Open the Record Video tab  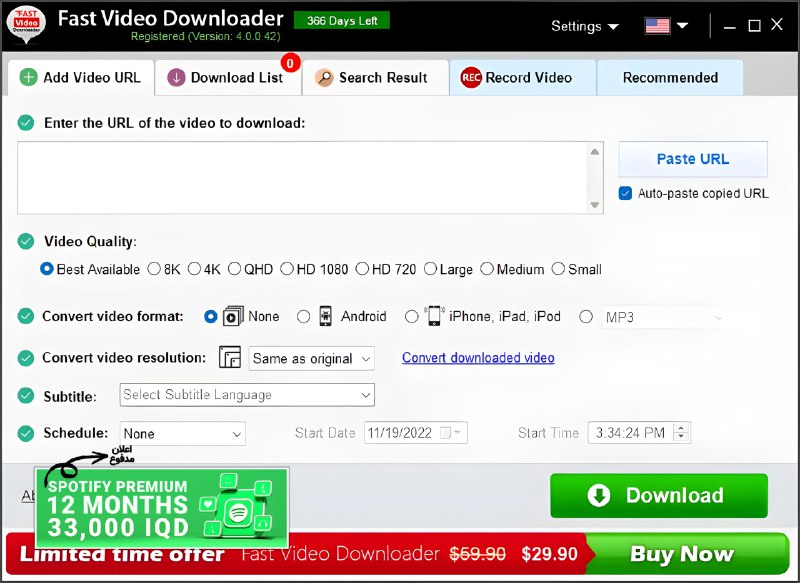(x=522, y=78)
